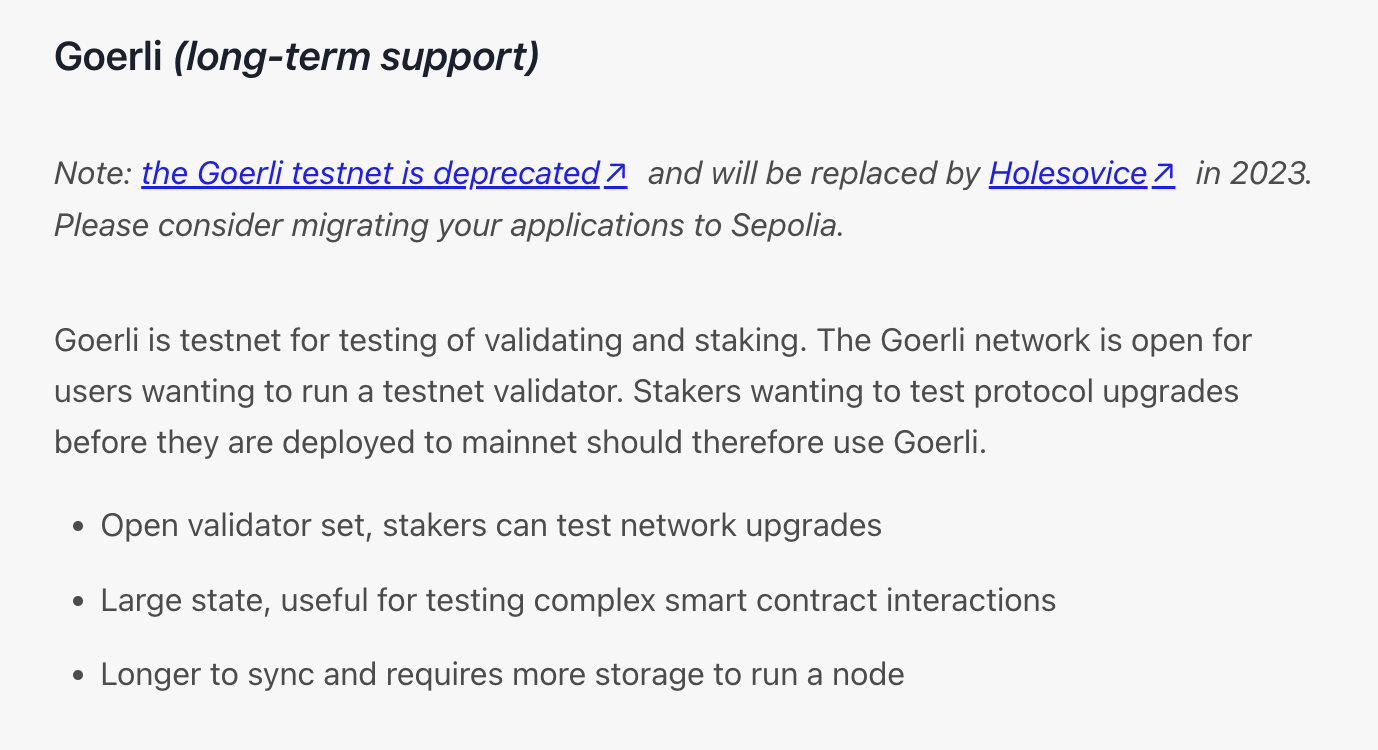The height and width of the screenshot is (750, 1378).
Task: Click the users wanting to run paragraph line
Action: point(646,391)
